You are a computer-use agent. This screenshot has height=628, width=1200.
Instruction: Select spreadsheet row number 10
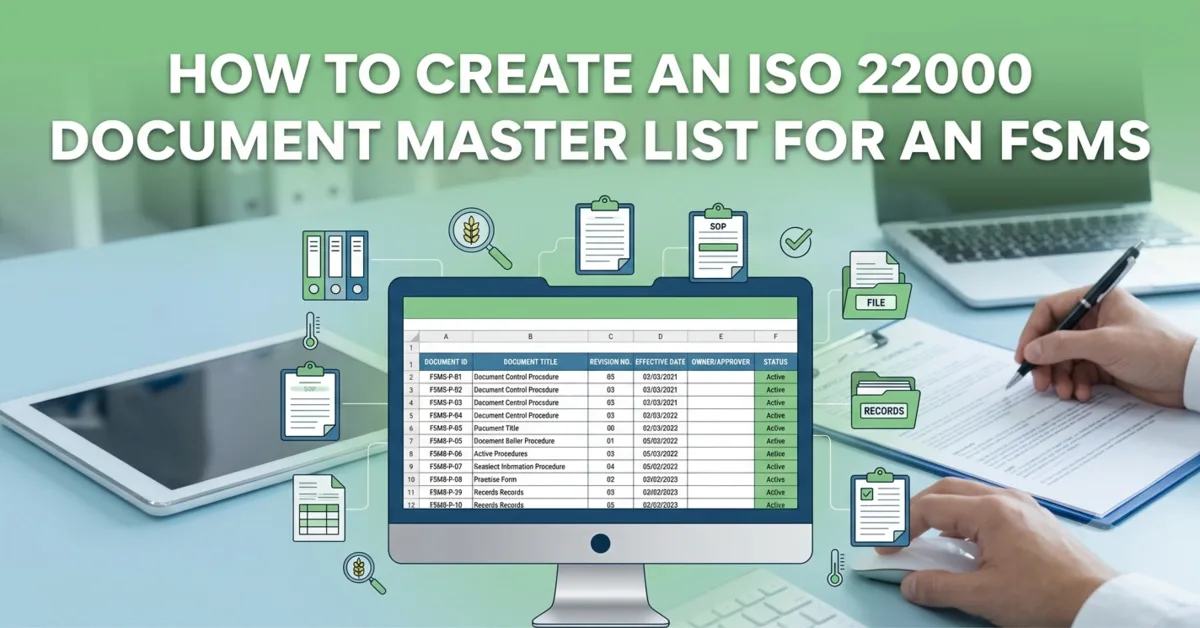coord(411,480)
